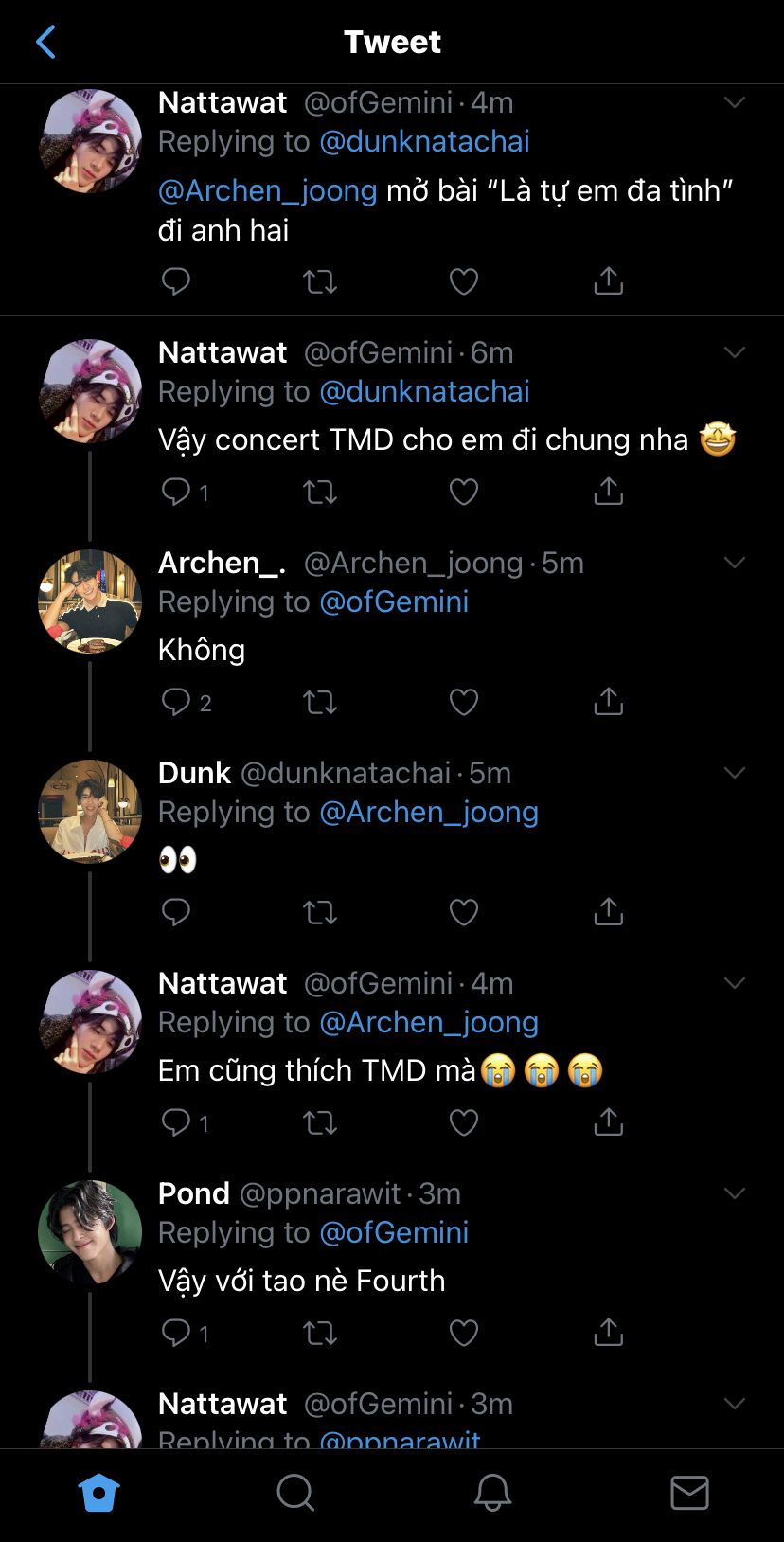Share Dunk's eyes emoji tweet
The image size is (784, 1542).
pyautogui.click(x=608, y=912)
